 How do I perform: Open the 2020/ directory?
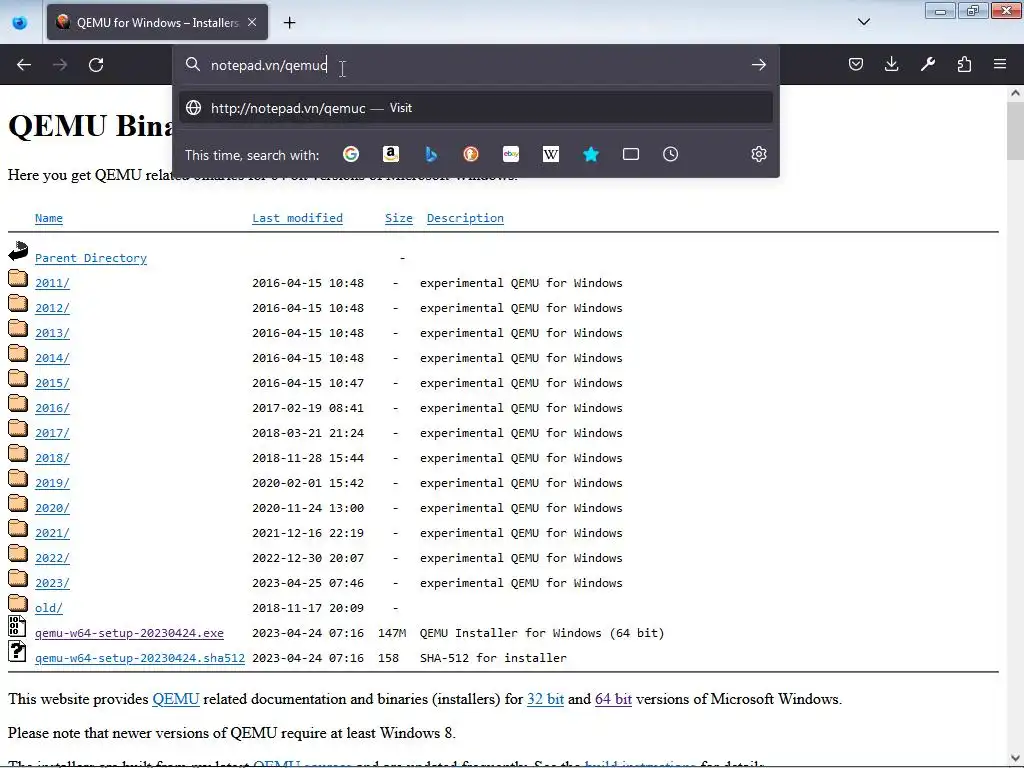click(52, 508)
